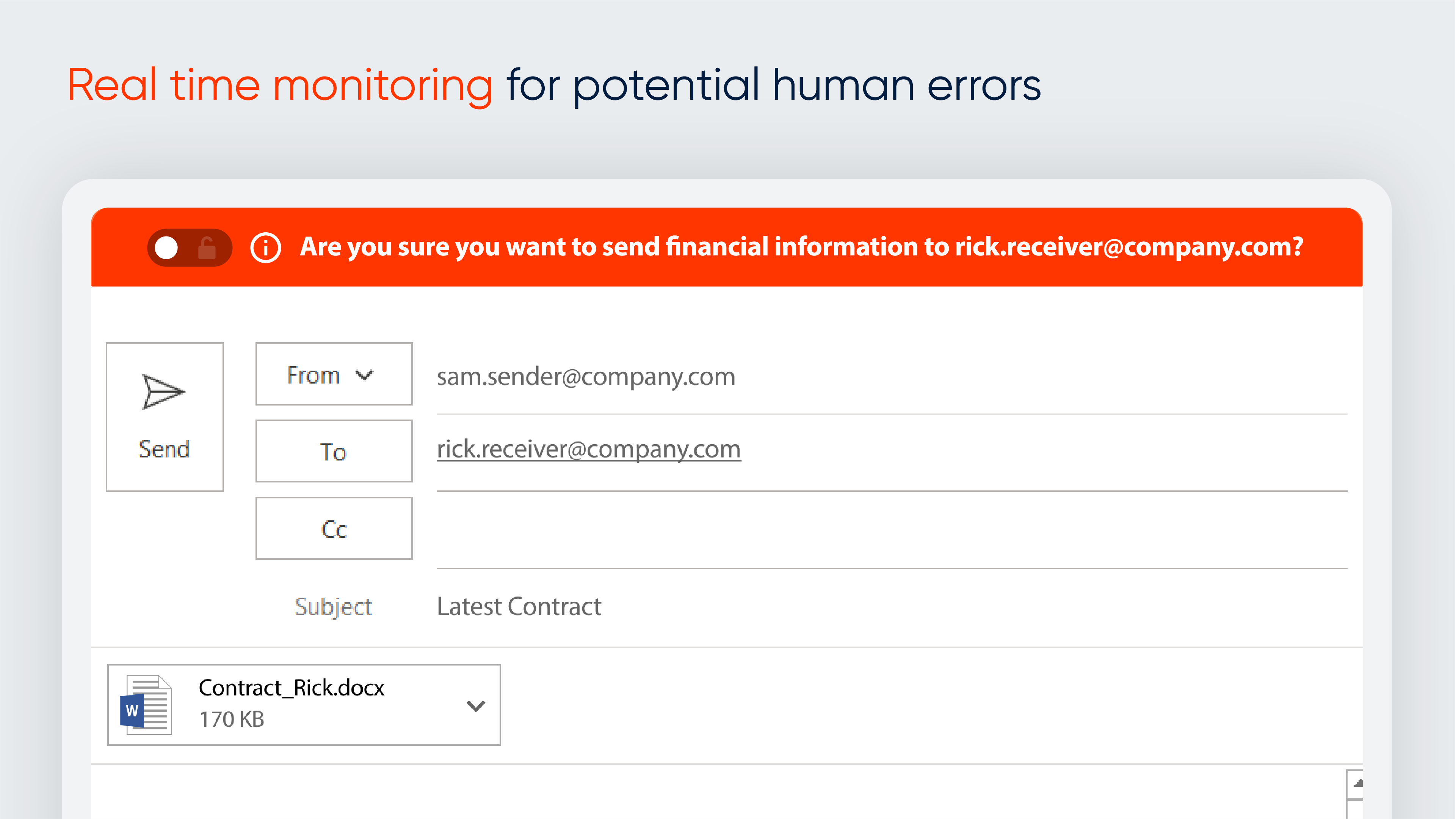Toggle the lock switch in the red banner
The image size is (1456, 819).
coord(189,247)
